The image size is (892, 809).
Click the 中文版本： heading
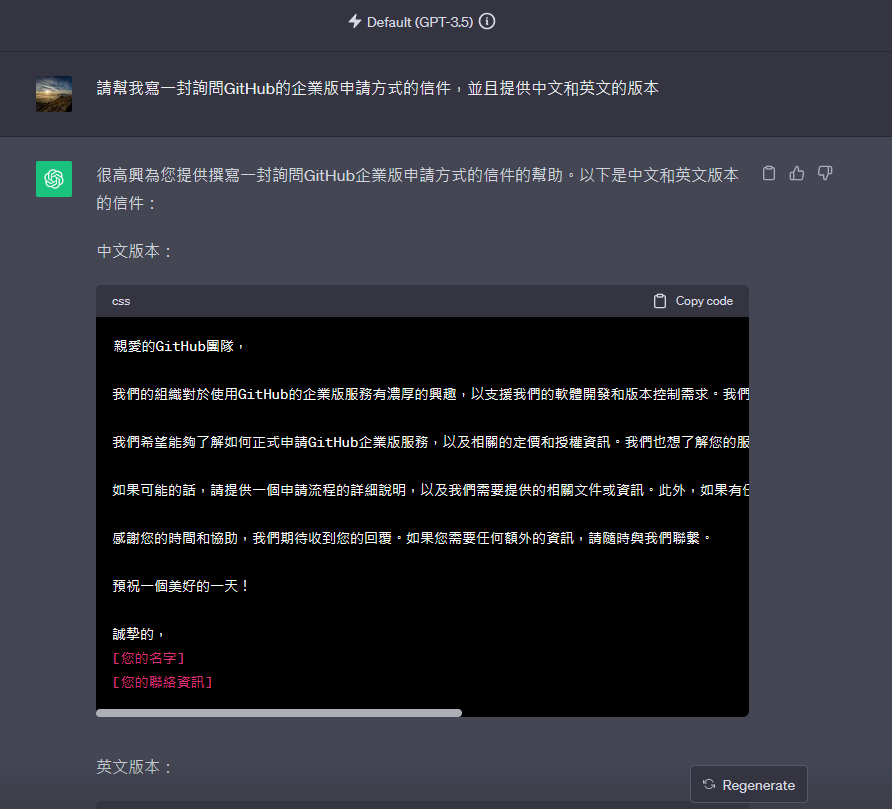135,251
